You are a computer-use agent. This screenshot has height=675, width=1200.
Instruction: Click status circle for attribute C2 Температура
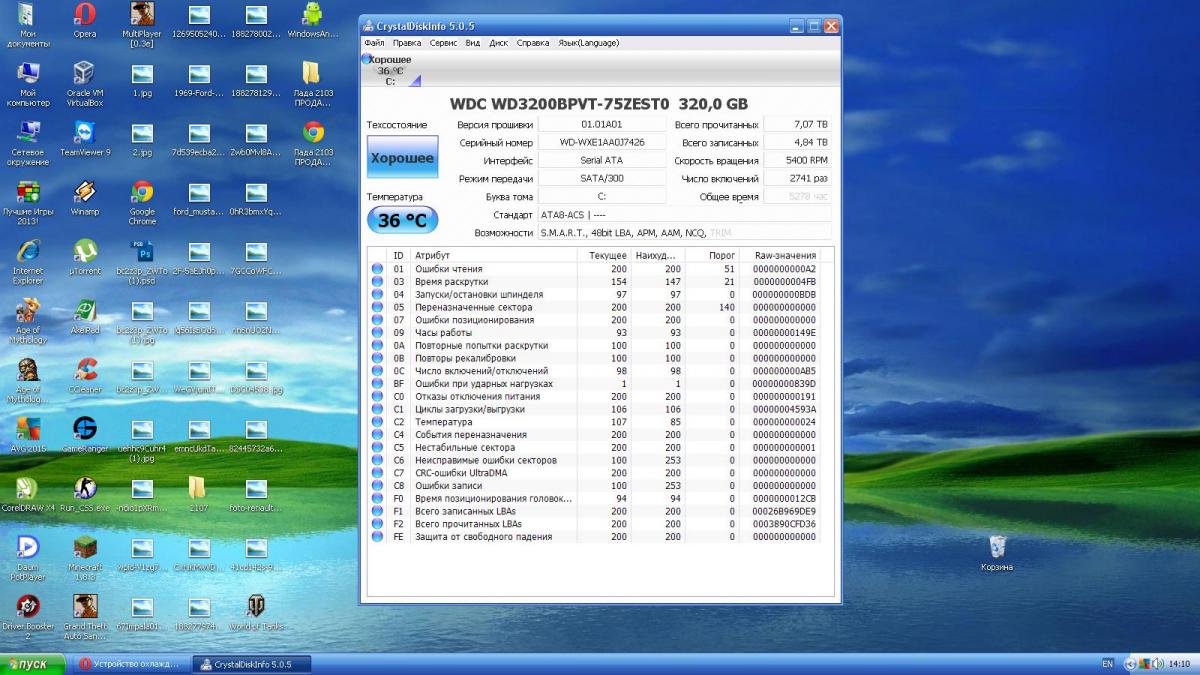(x=377, y=422)
